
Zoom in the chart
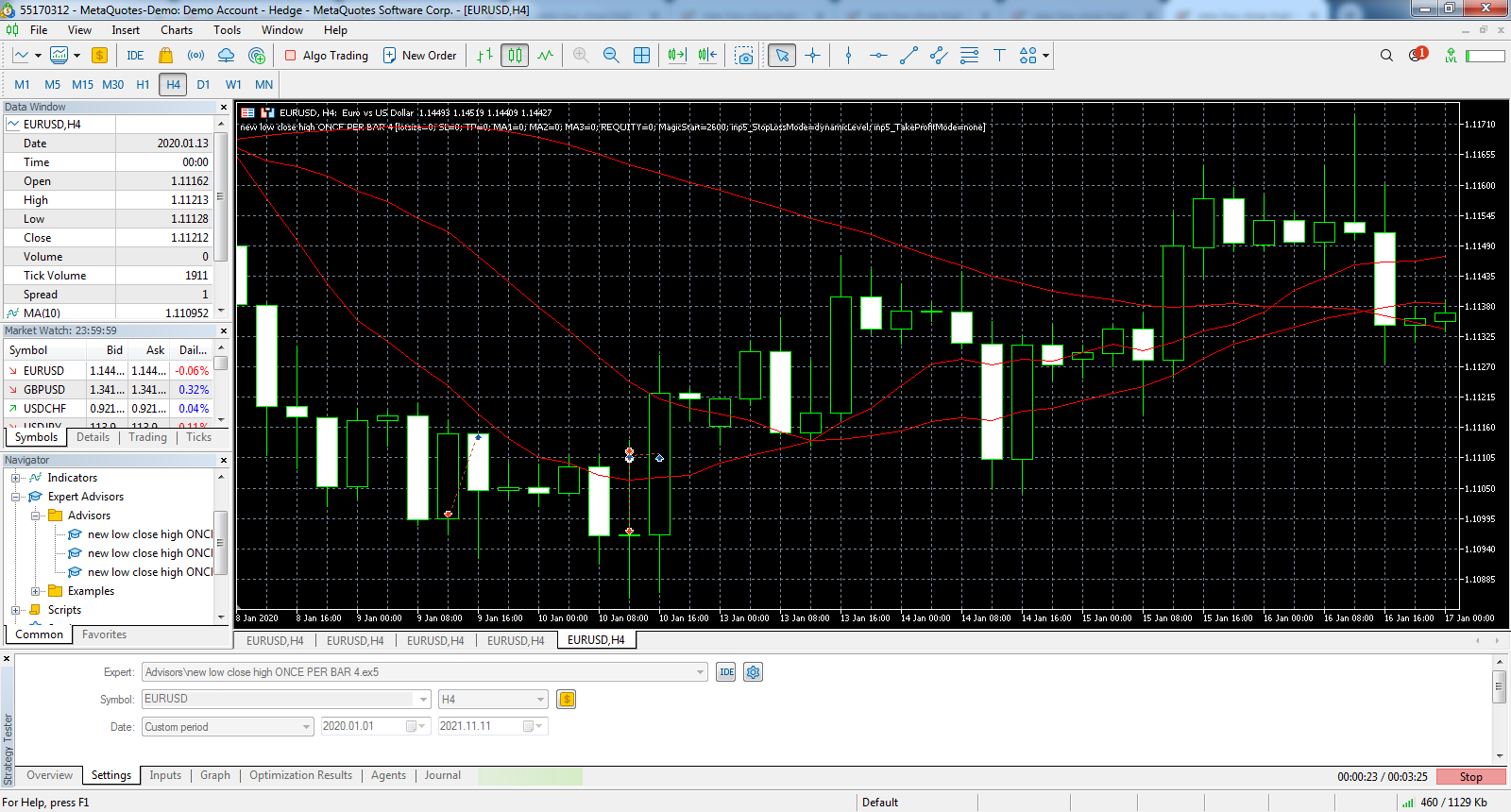coord(581,56)
